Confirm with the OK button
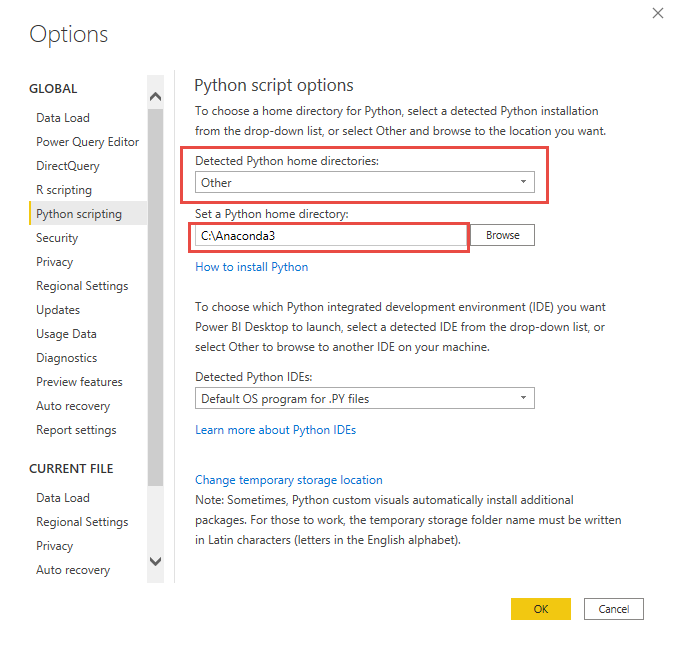This screenshot has height=649, width=674. point(540,609)
